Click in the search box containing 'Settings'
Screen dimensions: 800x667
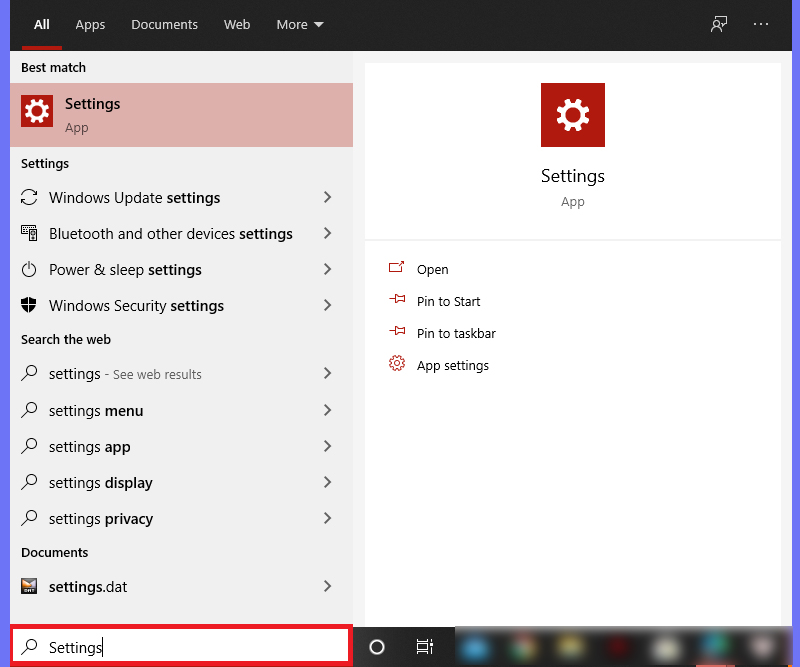(181, 647)
